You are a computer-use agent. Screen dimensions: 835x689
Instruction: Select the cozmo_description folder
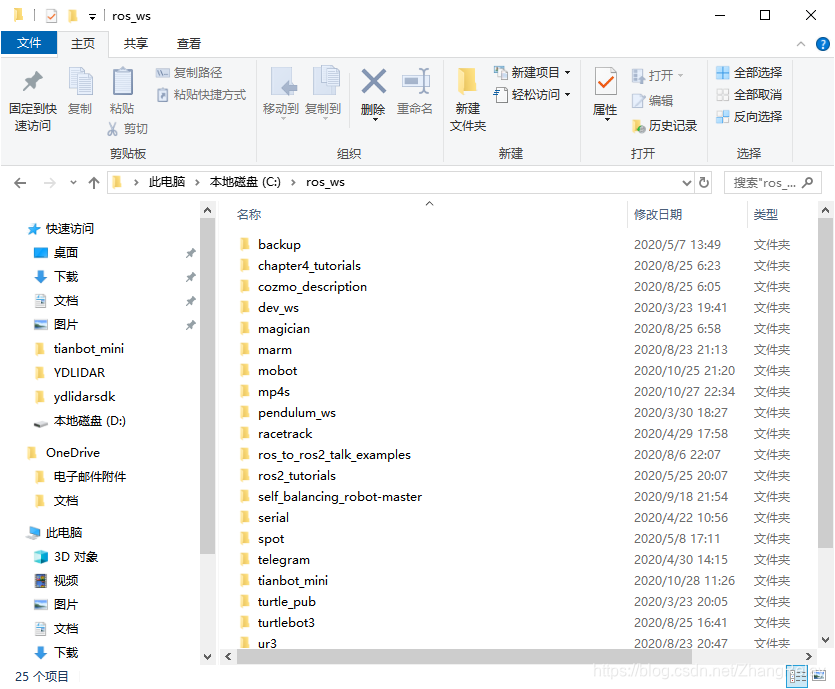(313, 287)
